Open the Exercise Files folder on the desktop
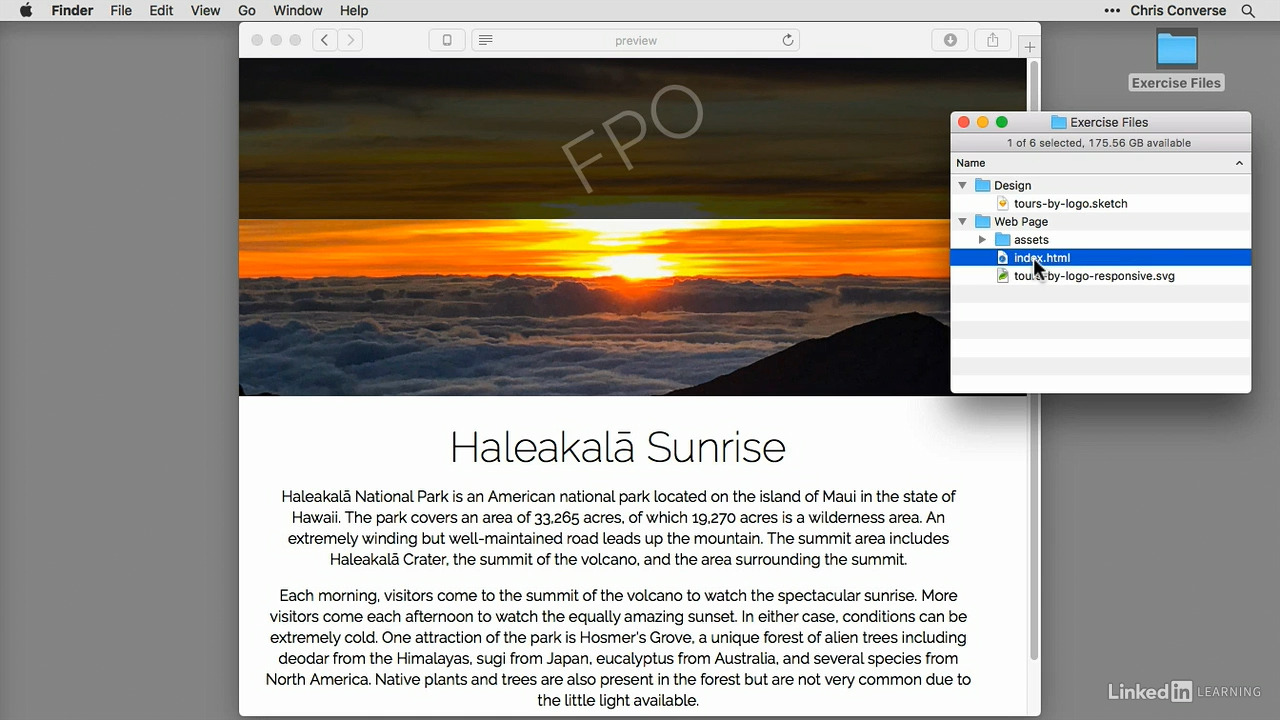Screen dimensions: 1280x720 tap(1176, 48)
